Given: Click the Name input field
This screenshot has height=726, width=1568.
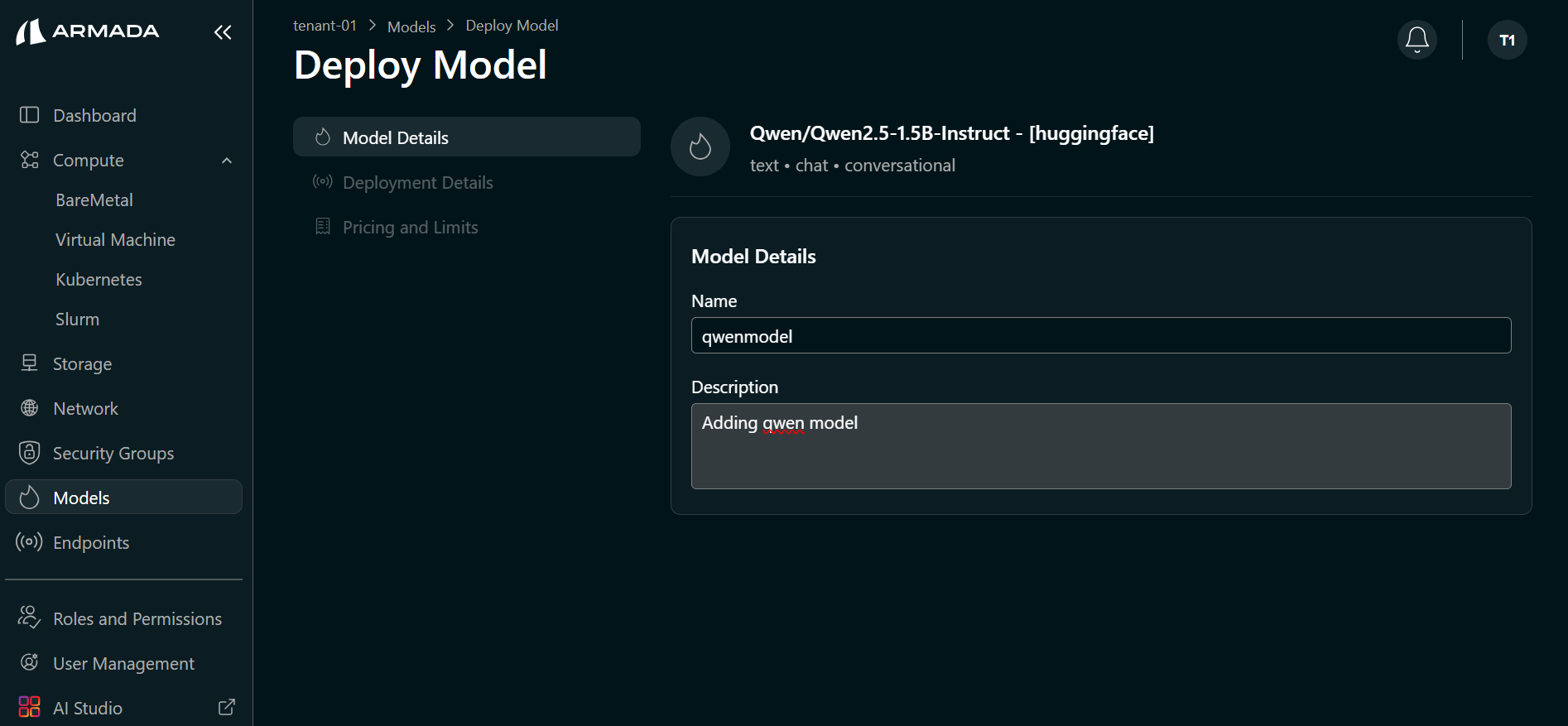Looking at the screenshot, I should click(1101, 335).
